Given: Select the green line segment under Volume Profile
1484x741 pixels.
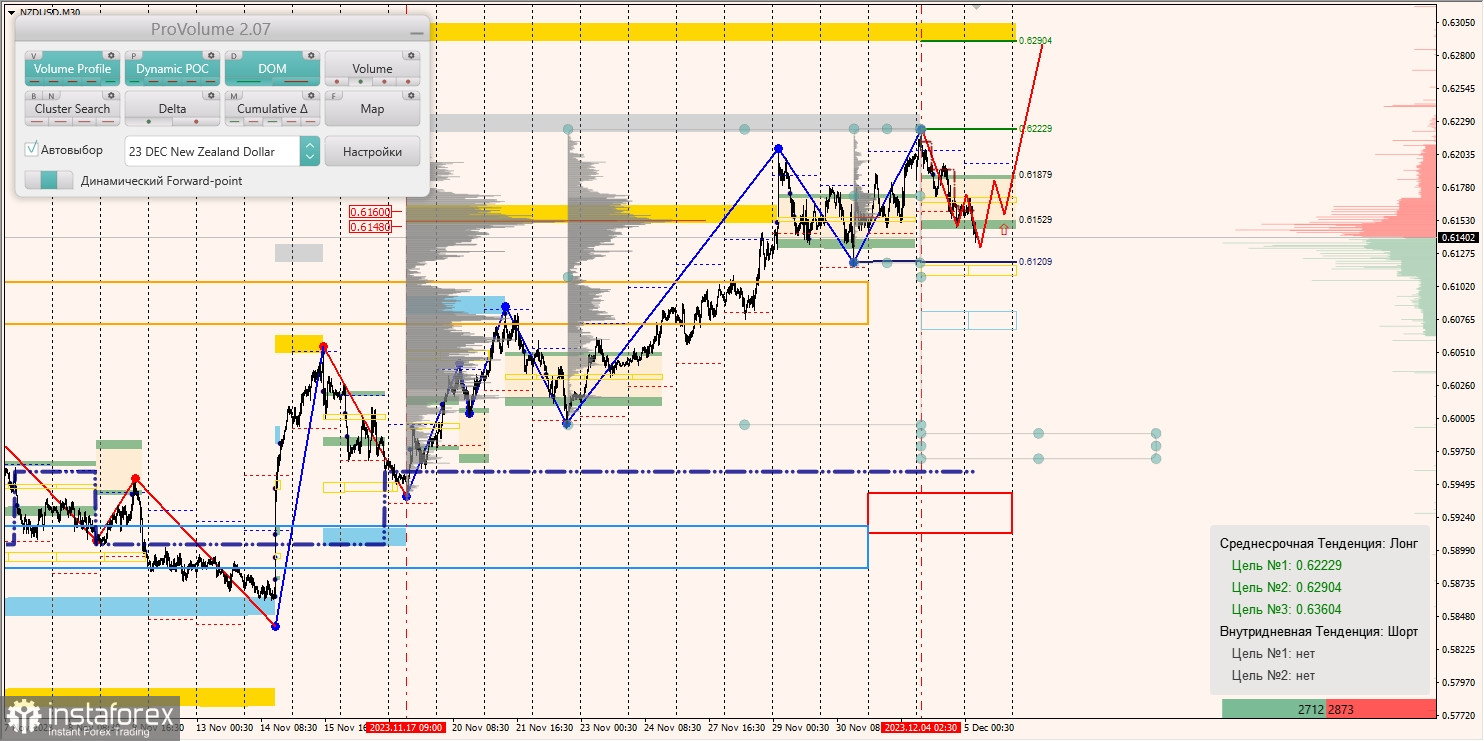Looking at the screenshot, I should pyautogui.click(x=110, y=81).
